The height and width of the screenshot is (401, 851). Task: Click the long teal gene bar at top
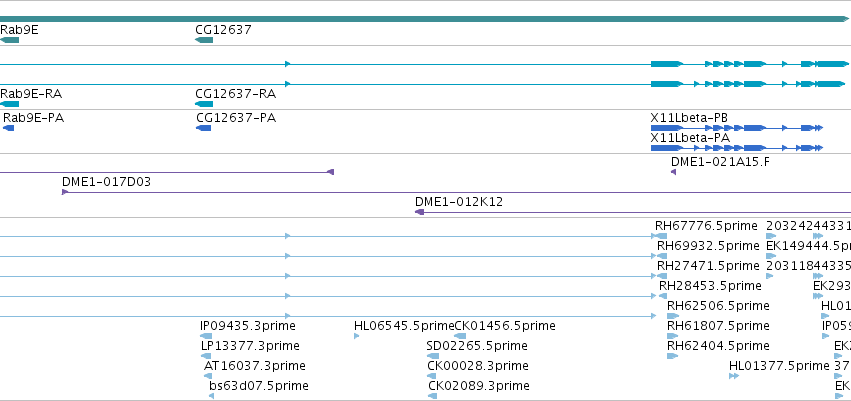click(x=424, y=19)
